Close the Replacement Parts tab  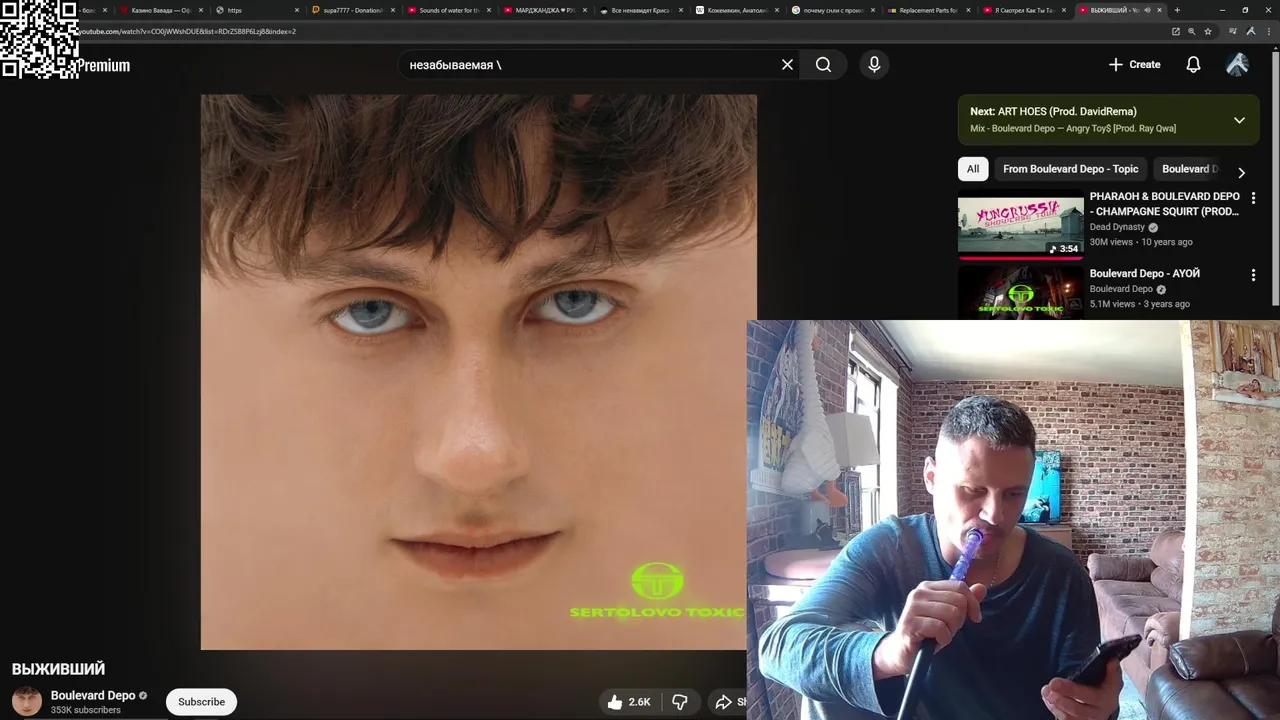coord(969,10)
